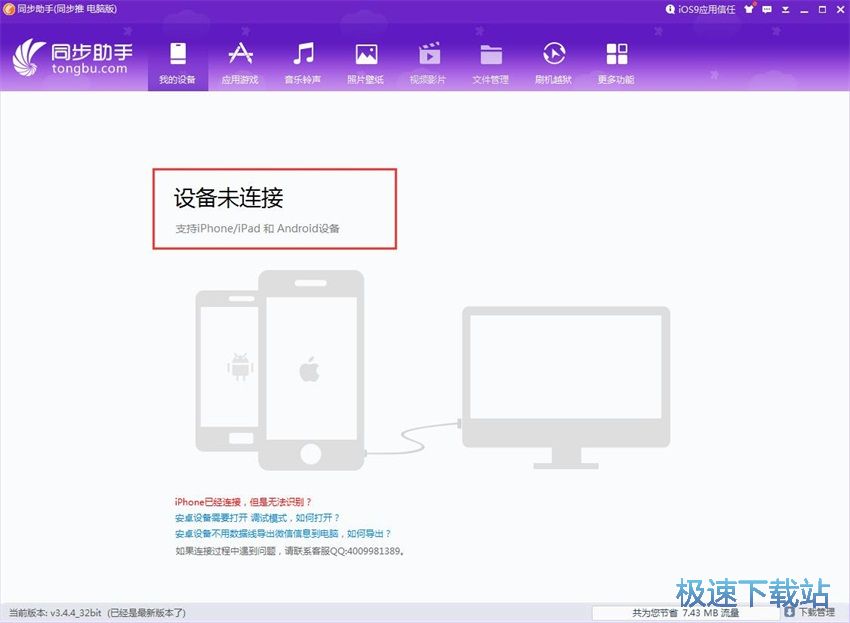Open link about 导出微信信息到电脑

282,534
